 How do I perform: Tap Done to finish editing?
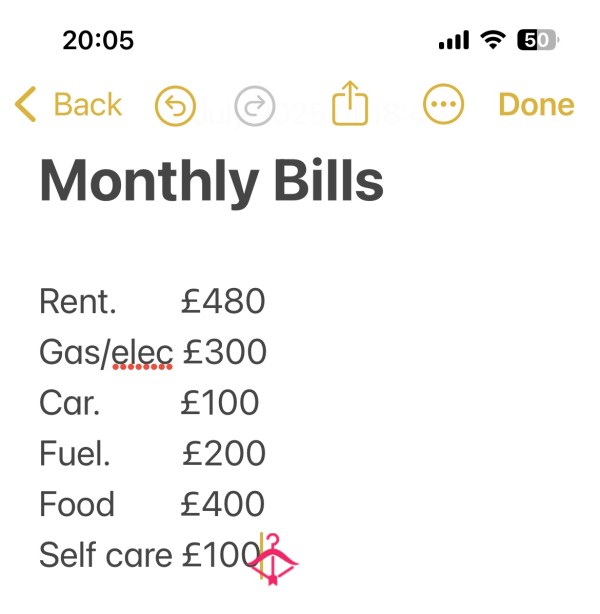pyautogui.click(x=537, y=105)
